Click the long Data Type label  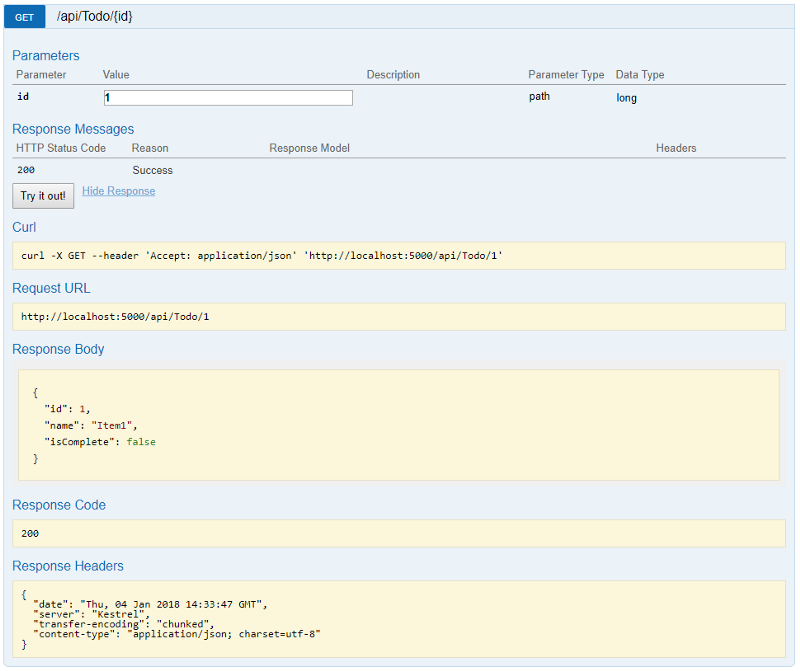click(x=625, y=97)
